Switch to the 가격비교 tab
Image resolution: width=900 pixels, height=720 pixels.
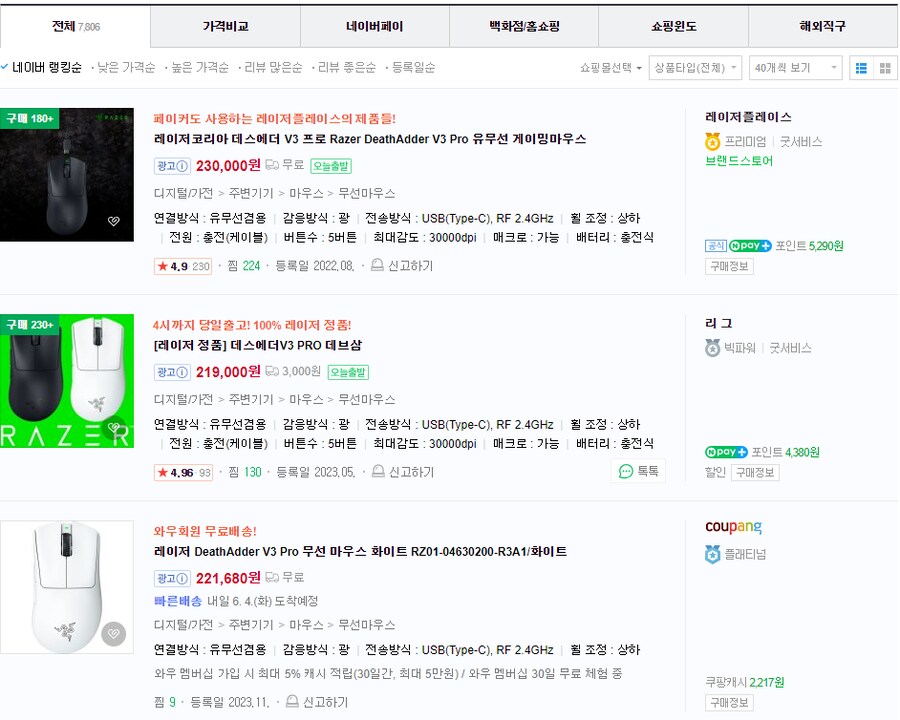[224, 26]
